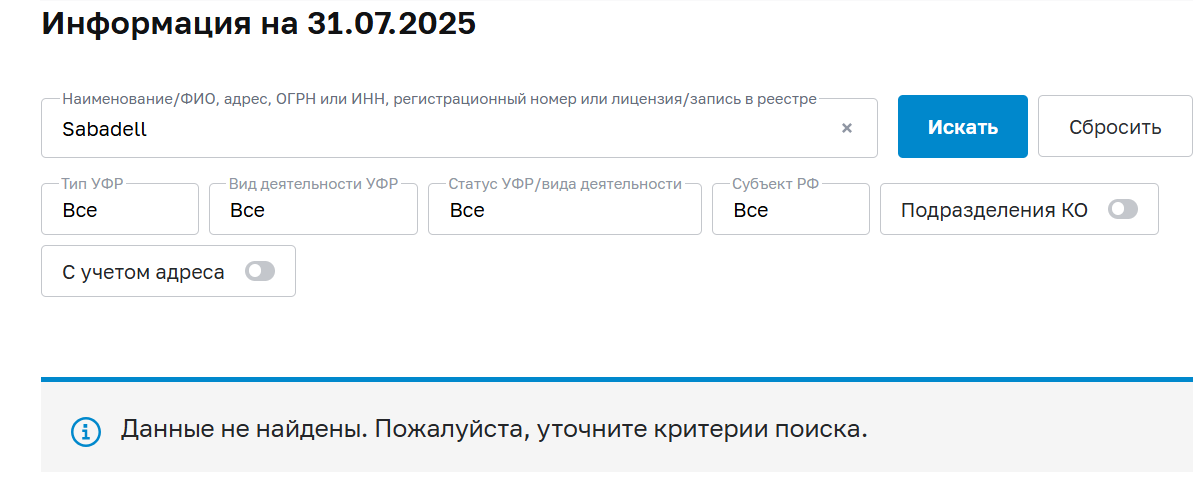The height and width of the screenshot is (484, 1193).
Task: Enable the С учетом адреса switch
Action: pyautogui.click(x=260, y=271)
